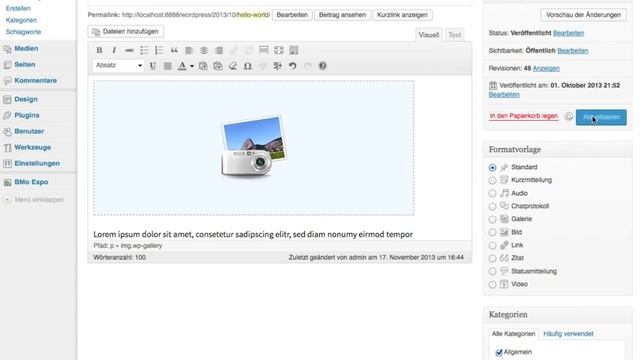Click paste as plain text icon
Screen dimensions: 640x360
pyautogui.click(x=203, y=66)
